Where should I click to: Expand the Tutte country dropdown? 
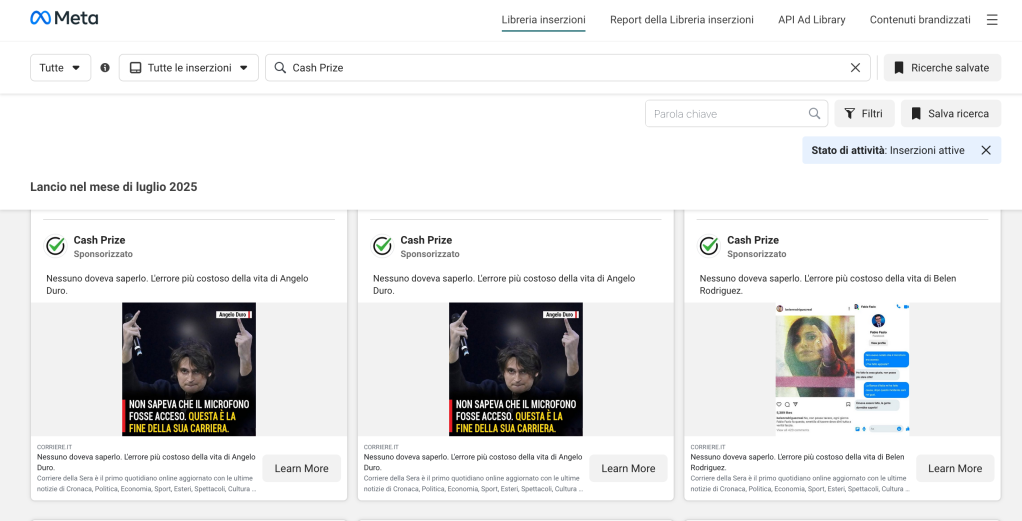click(61, 68)
